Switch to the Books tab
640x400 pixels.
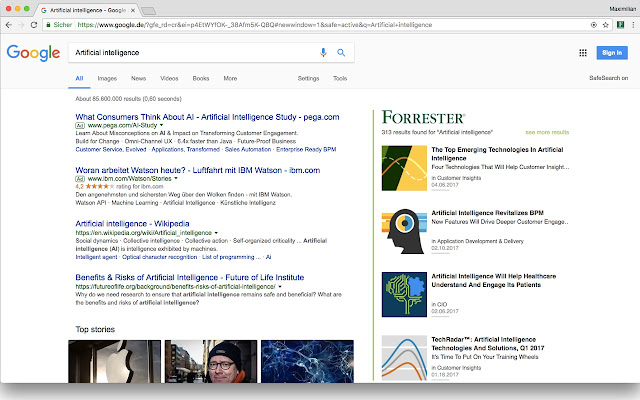point(201,78)
